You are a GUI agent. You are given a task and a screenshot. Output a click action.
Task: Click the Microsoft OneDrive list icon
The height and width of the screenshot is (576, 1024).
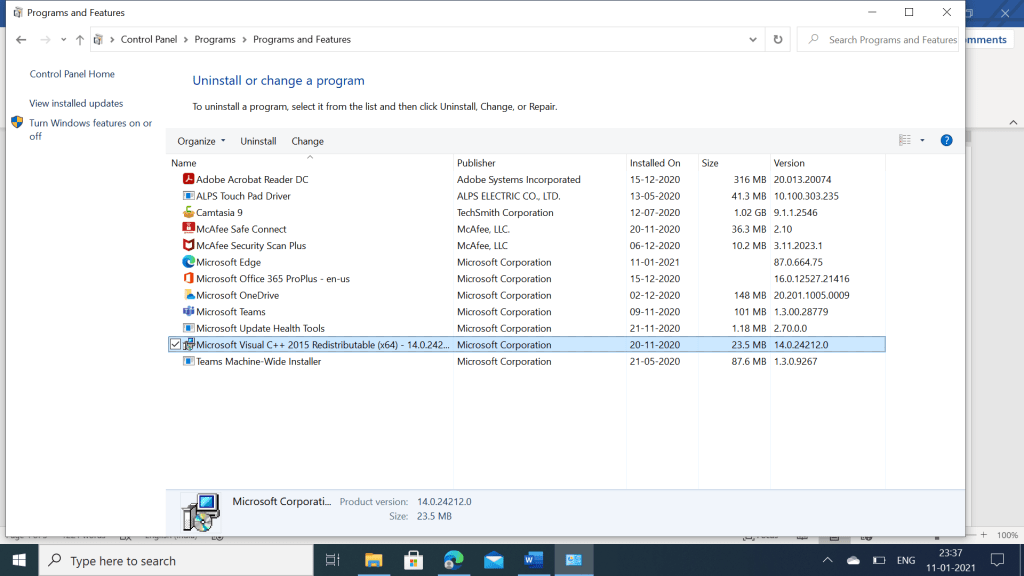pos(188,295)
